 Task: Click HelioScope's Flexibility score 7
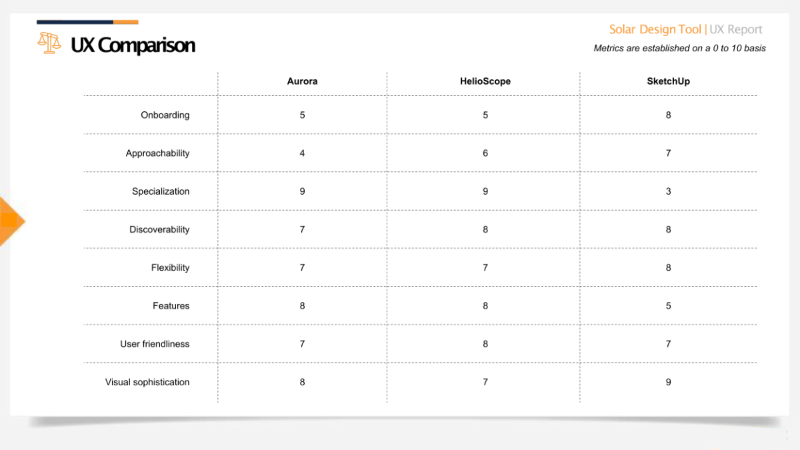(x=485, y=268)
